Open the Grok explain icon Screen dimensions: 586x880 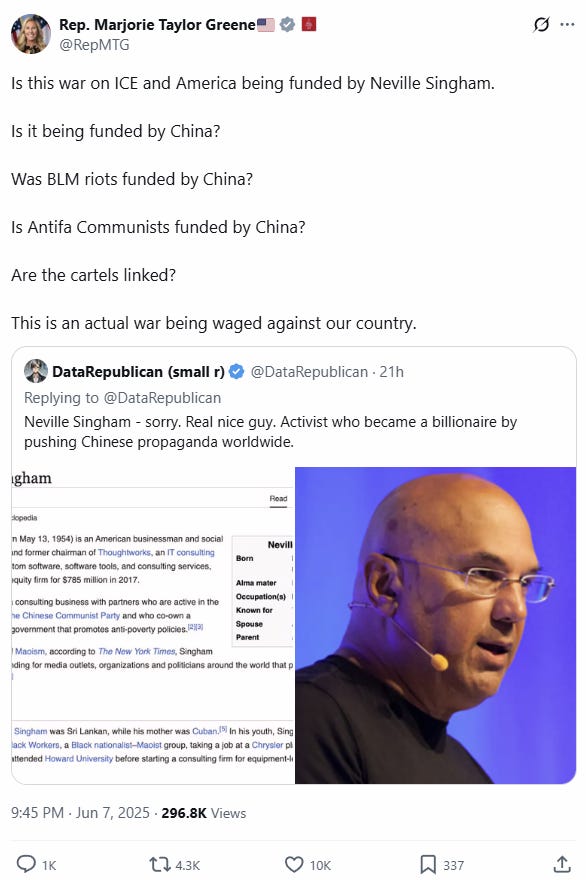541,25
